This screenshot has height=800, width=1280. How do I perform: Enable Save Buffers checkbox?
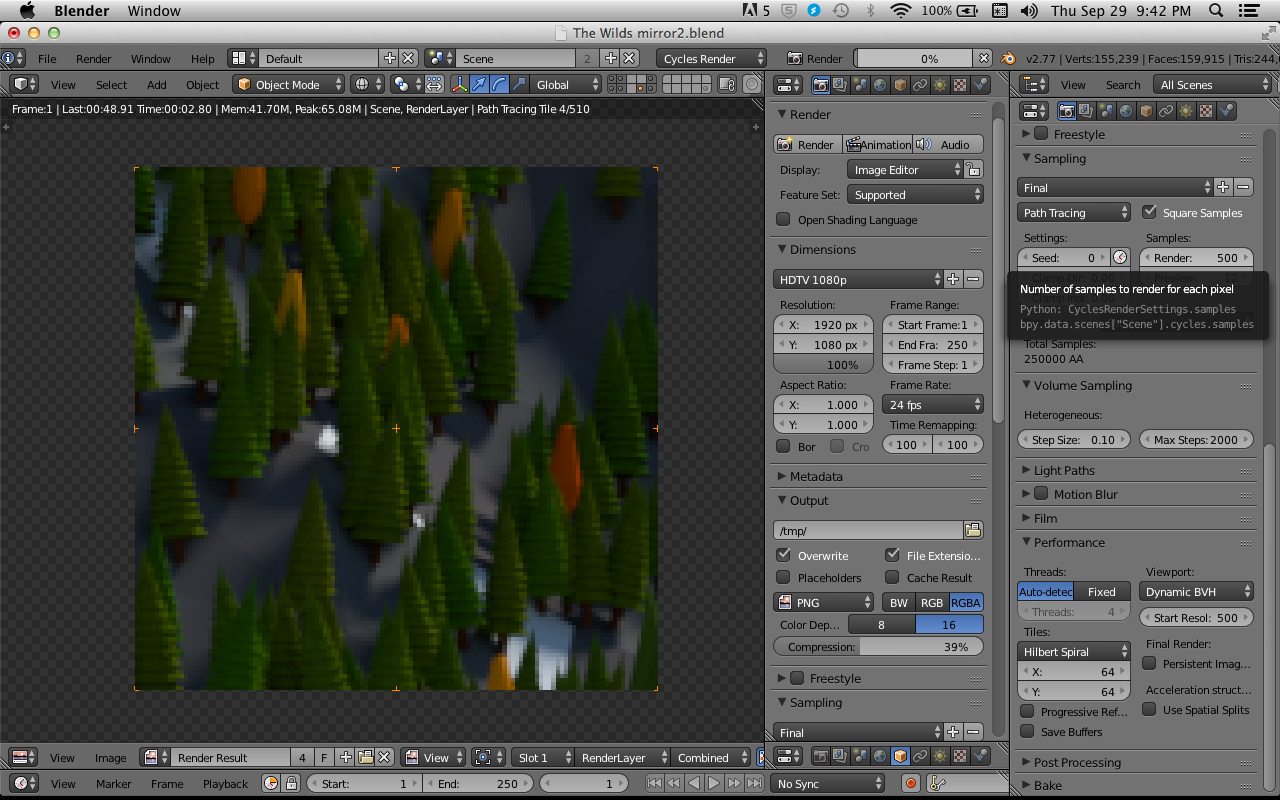pos(1027,731)
